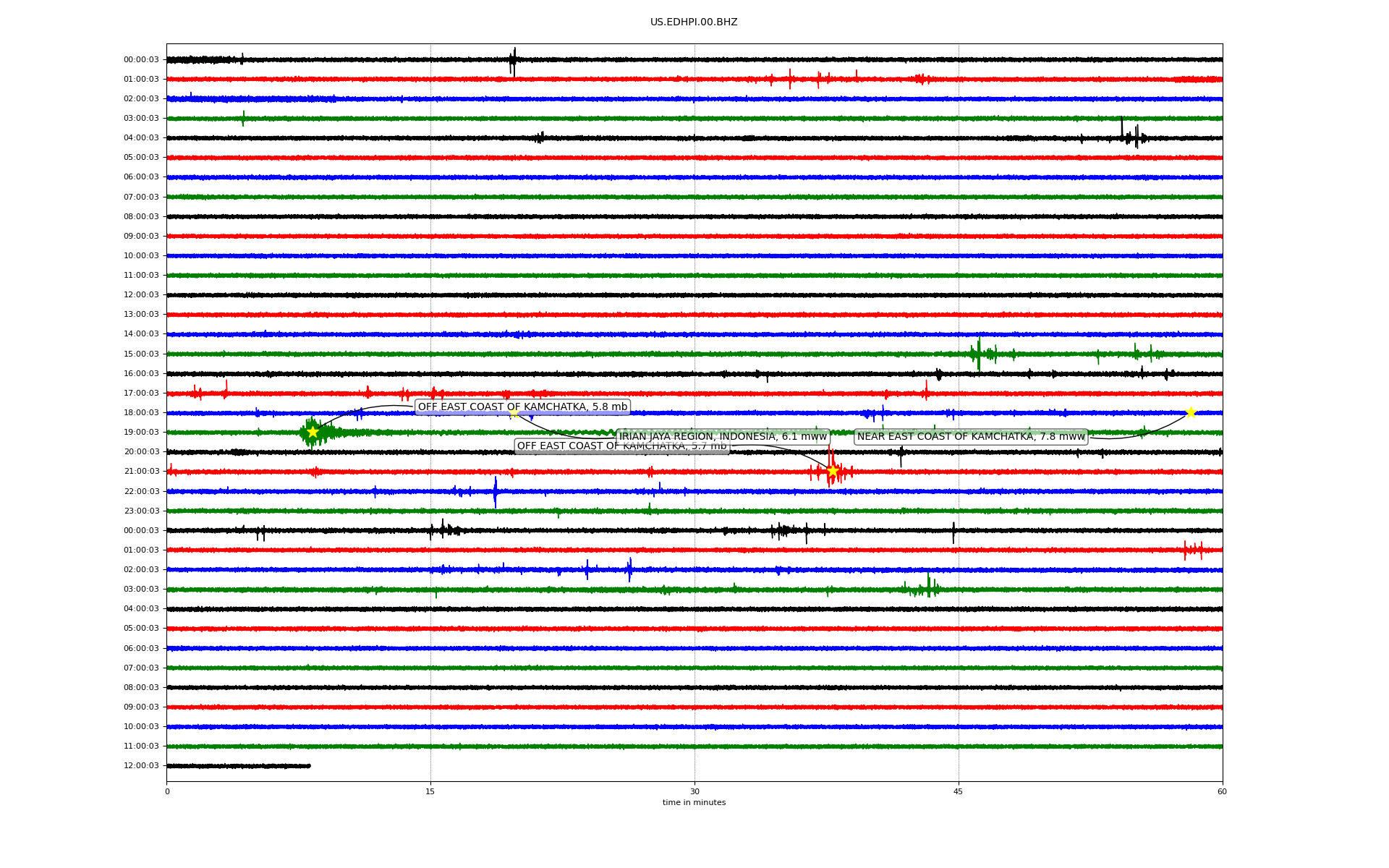Select the 'NEAR EAST COAST OF KAMCHATKA, 7.8 mww' label
This screenshot has width=1389, height=868.
971,436
